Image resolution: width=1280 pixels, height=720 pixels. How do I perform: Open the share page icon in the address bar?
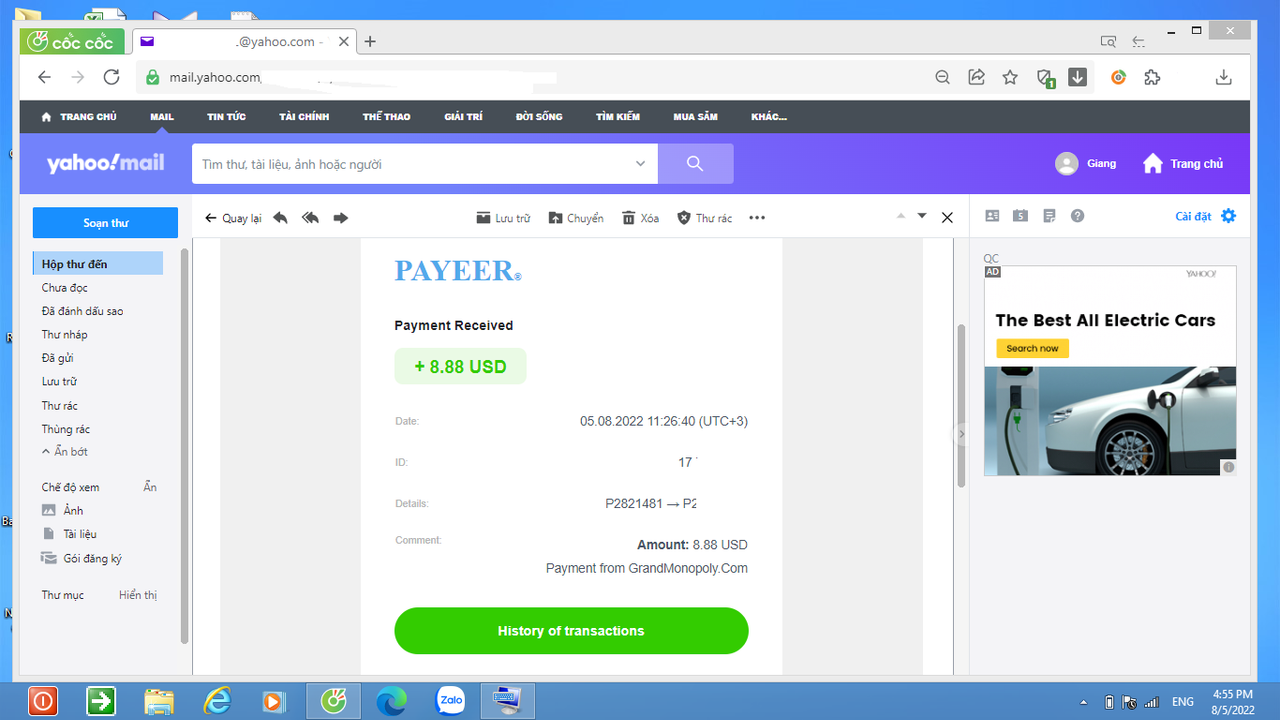977,77
